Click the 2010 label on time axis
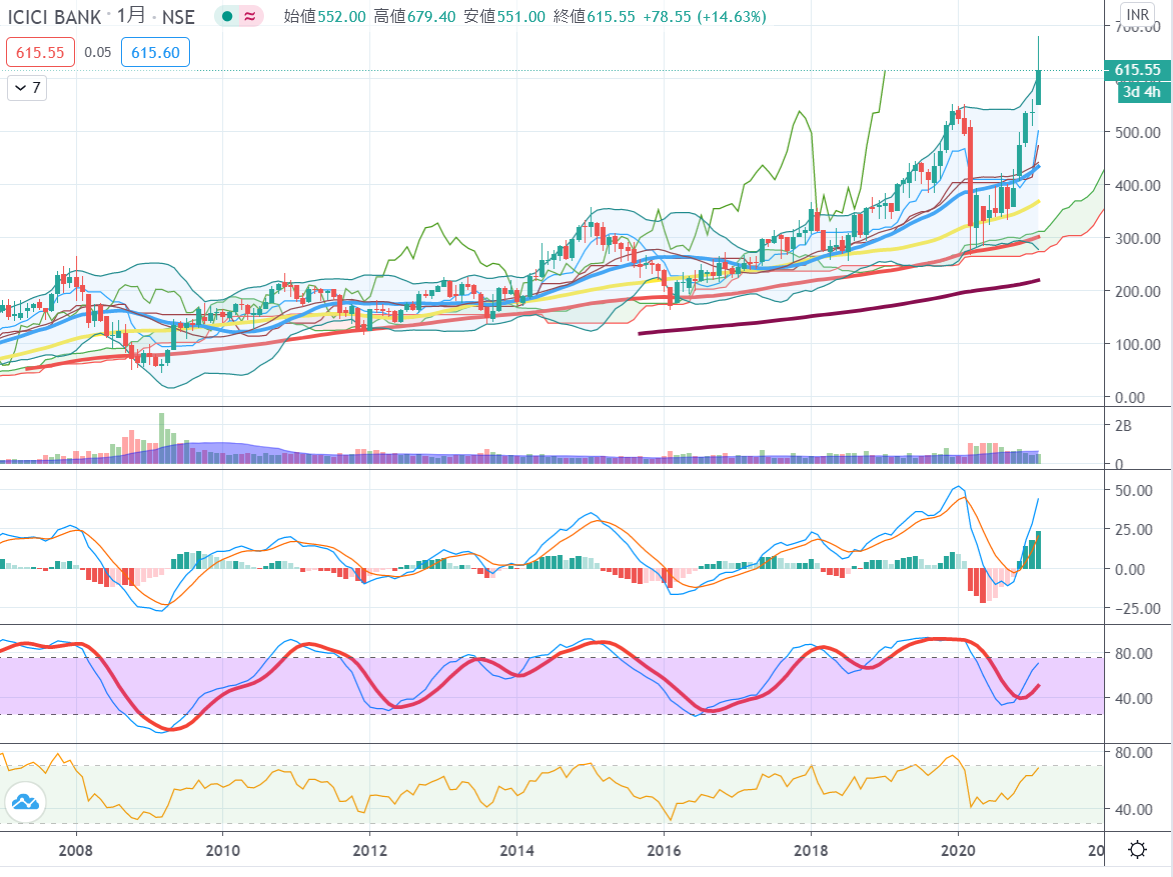1173x877 pixels. pos(222,850)
